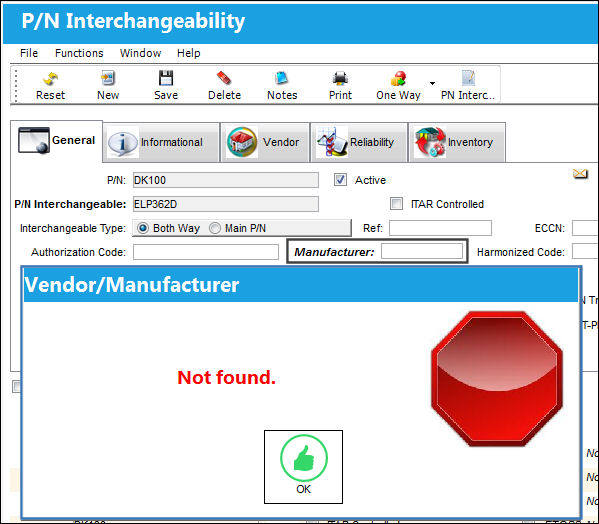The width and height of the screenshot is (599, 524).
Task: Click the red stop sign icon
Action: [497, 379]
